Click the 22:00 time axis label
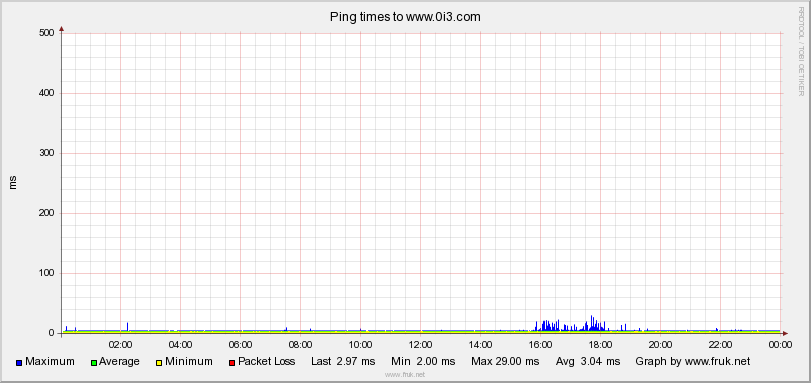This screenshot has height=383, width=811. click(x=720, y=344)
